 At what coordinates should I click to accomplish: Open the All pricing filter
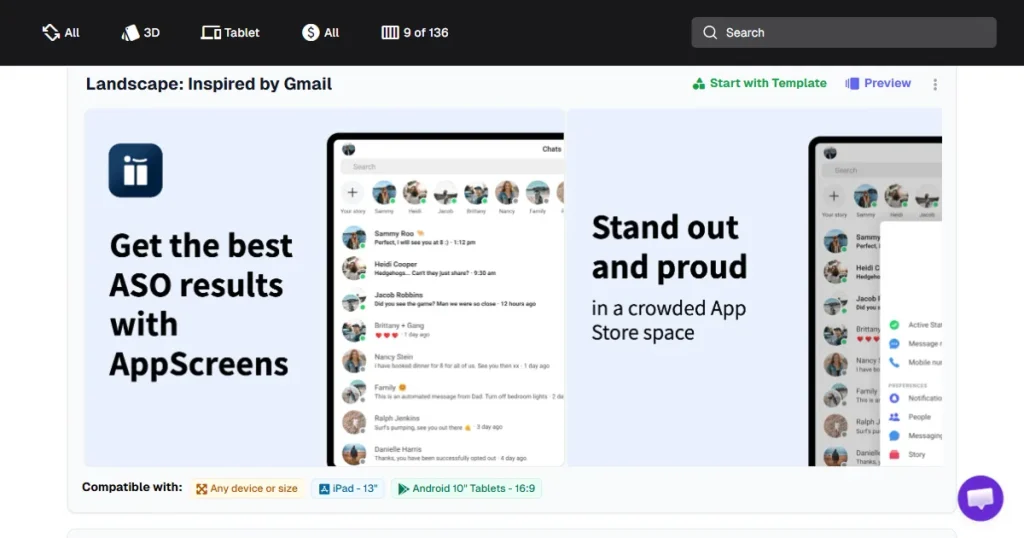pos(321,33)
